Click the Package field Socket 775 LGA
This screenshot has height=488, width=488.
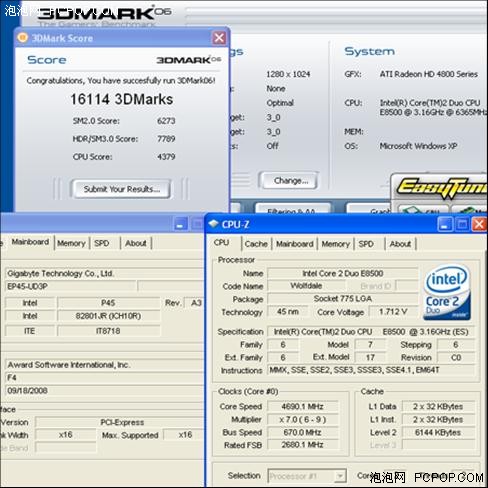pyautogui.click(x=343, y=299)
